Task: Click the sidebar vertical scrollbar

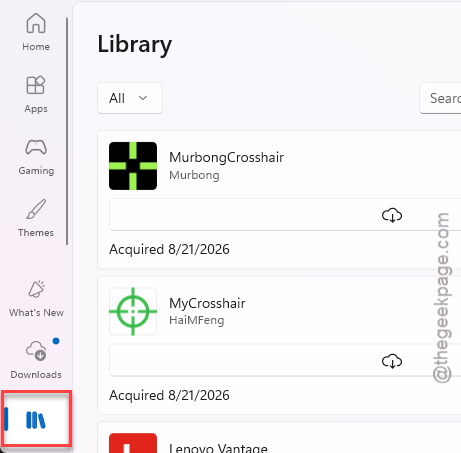Action: click(x=67, y=131)
